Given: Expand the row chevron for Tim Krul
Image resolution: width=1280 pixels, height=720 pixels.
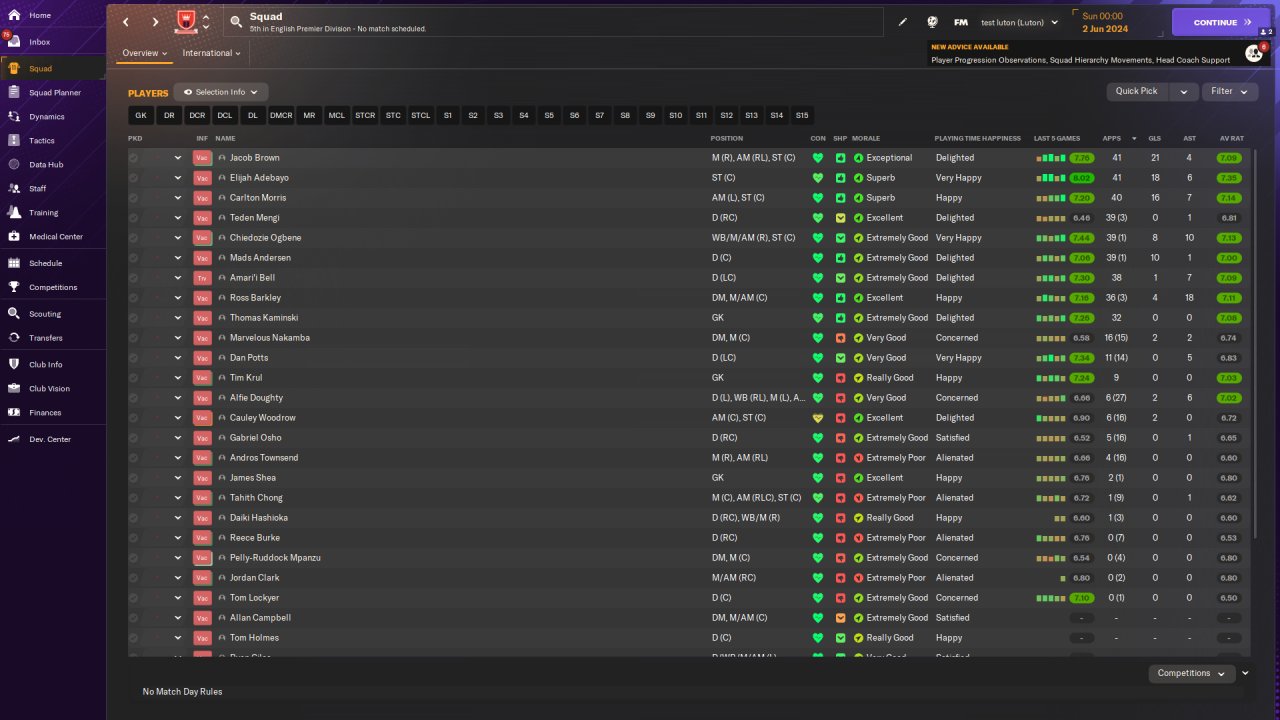Looking at the screenshot, I should [178, 378].
